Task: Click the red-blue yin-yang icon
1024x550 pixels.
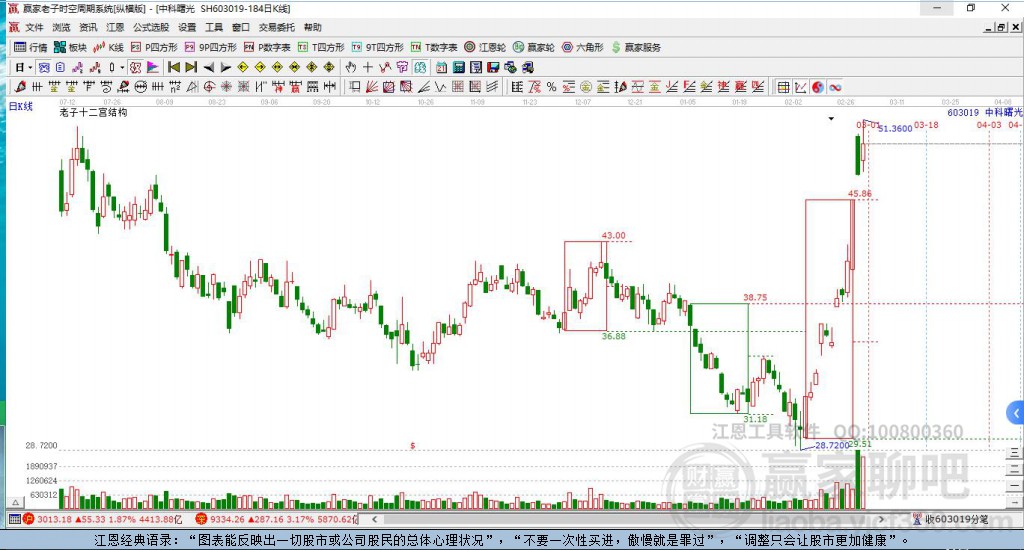Action: (x=818, y=87)
